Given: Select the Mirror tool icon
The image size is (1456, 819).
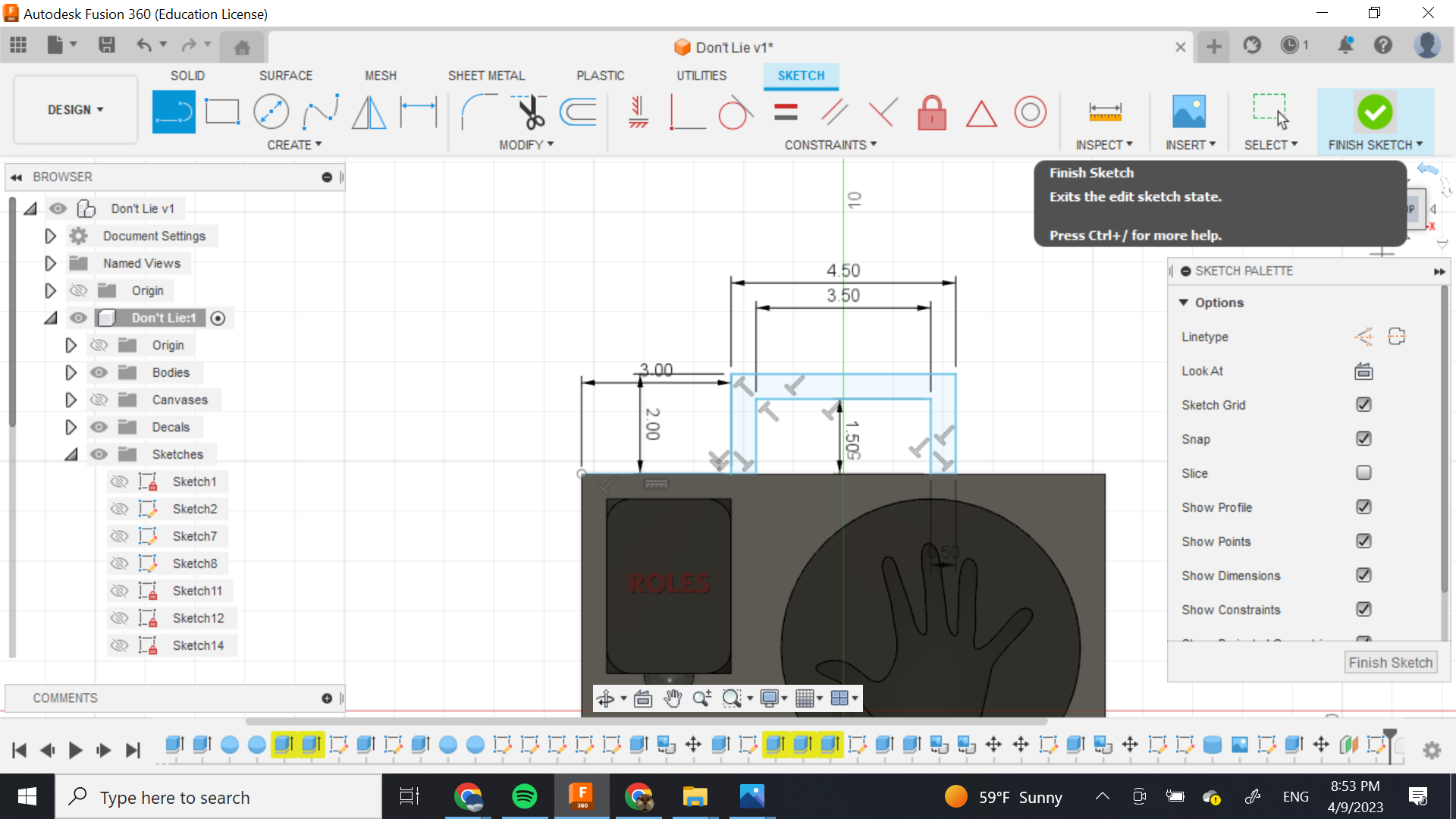Looking at the screenshot, I should [x=369, y=112].
